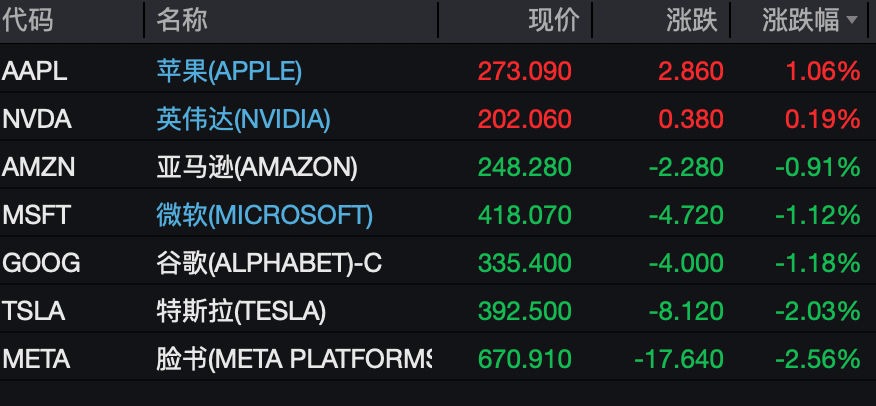The height and width of the screenshot is (406, 876).
Task: Open the 英伟达(NVIDIA) stock link
Action: (x=243, y=119)
